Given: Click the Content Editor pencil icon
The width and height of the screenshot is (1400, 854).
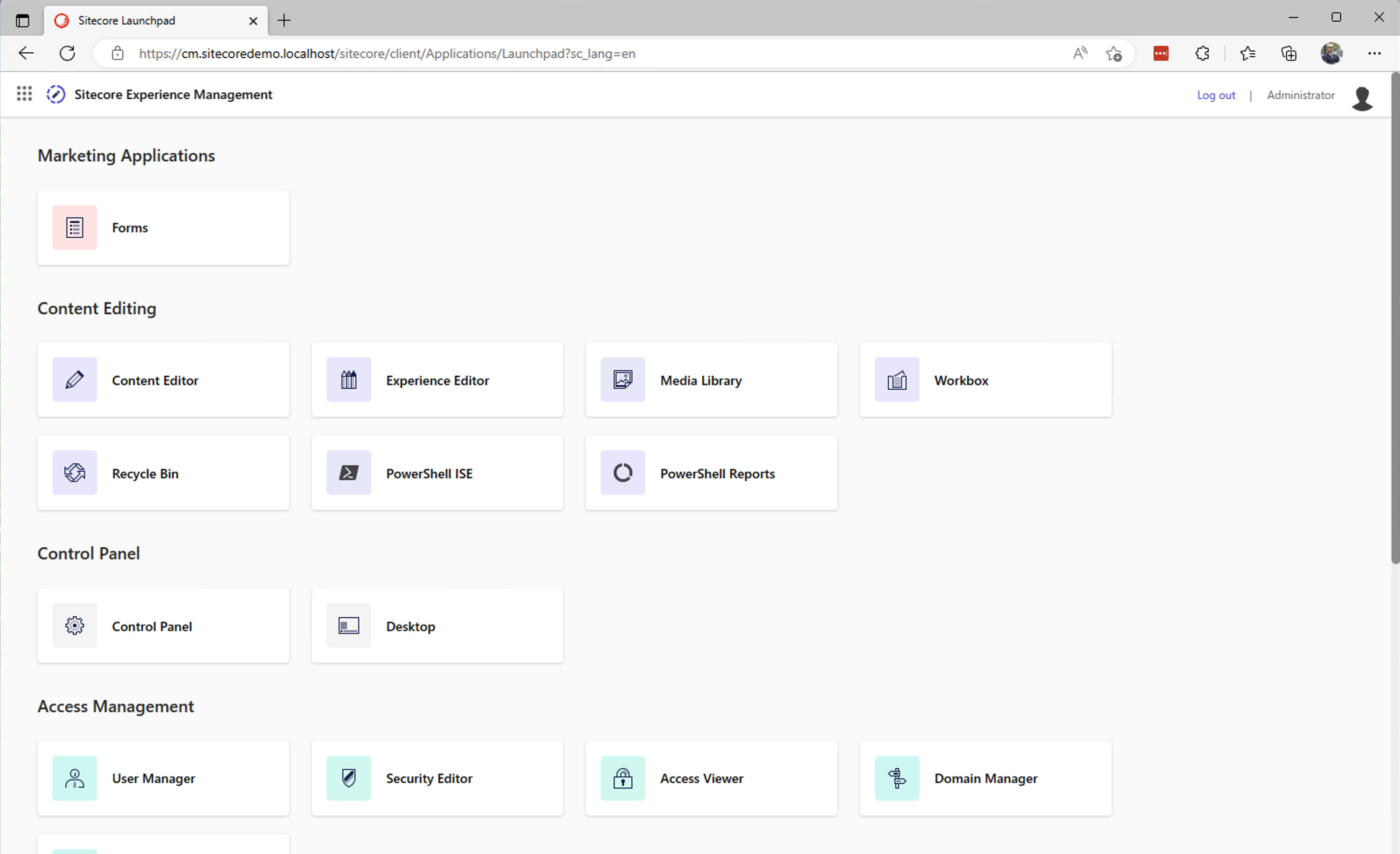Looking at the screenshot, I should pos(75,380).
